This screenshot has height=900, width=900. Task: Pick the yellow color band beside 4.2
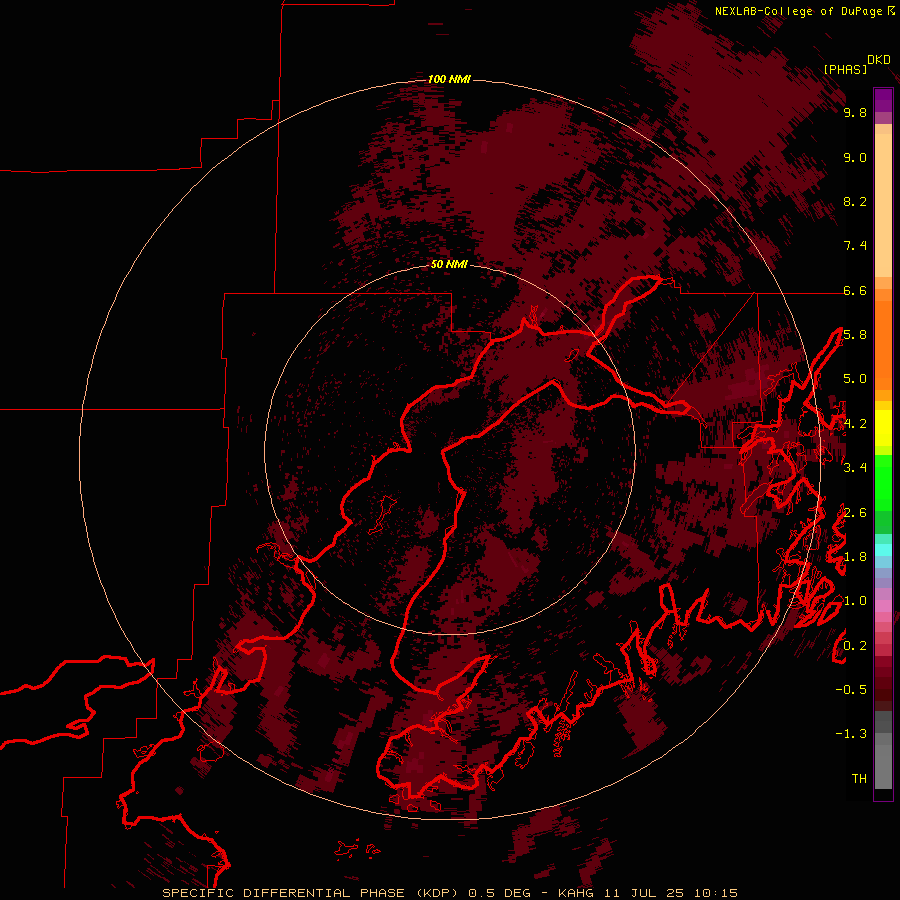tap(883, 428)
